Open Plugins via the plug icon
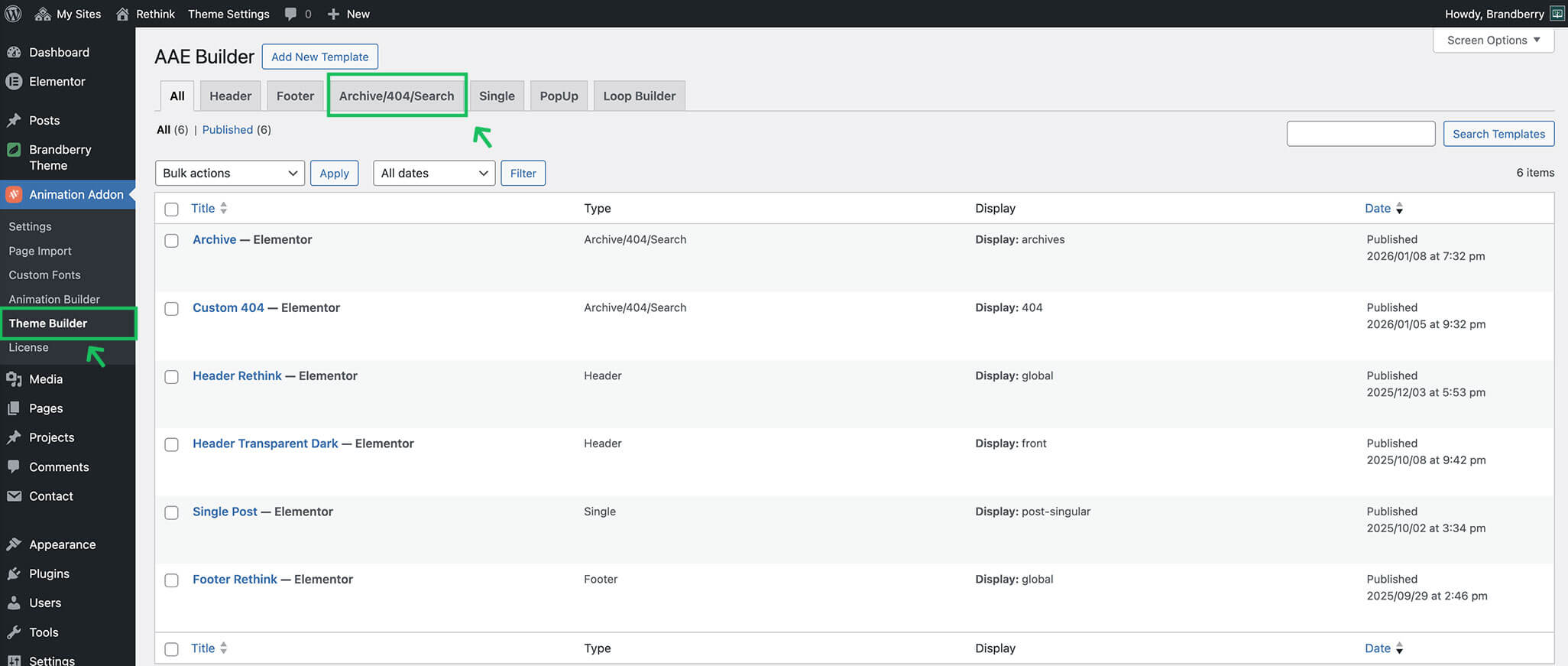The width and height of the screenshot is (1568, 666). 14,573
